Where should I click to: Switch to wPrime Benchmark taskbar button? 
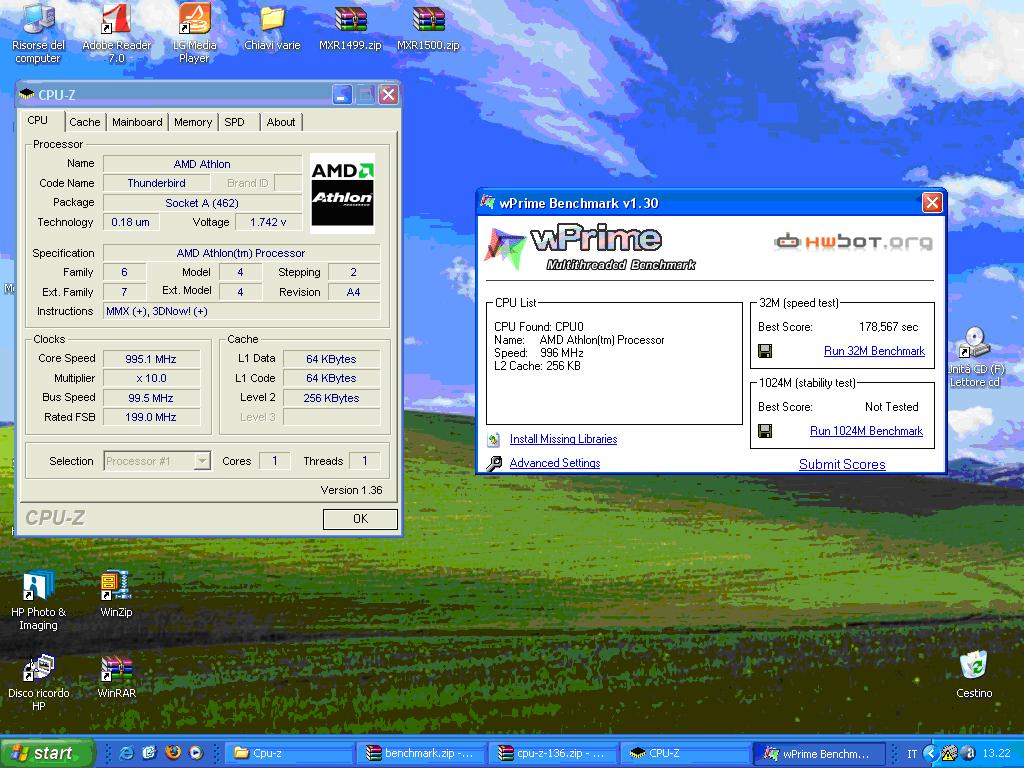(820, 753)
